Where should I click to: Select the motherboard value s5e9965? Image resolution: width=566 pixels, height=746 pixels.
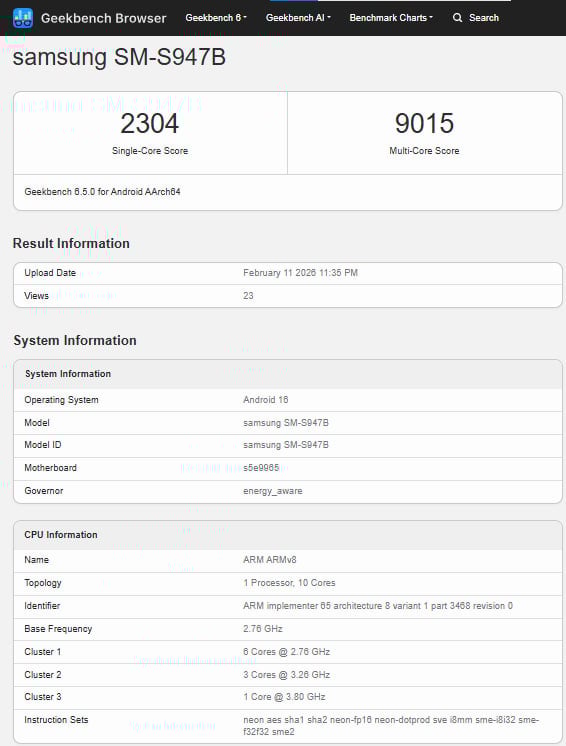[x=261, y=468]
